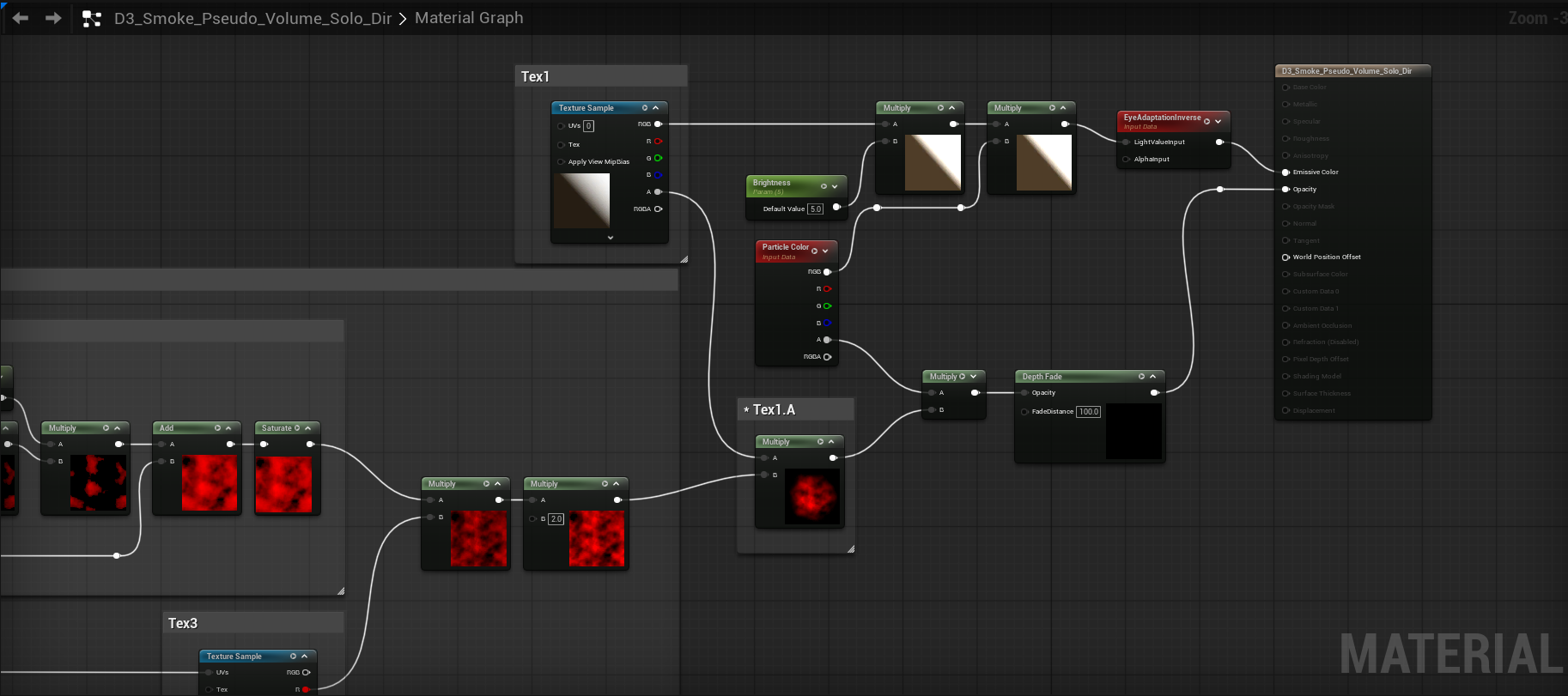
Task: Click the Particle Color blue B pin
Action: pos(828,323)
